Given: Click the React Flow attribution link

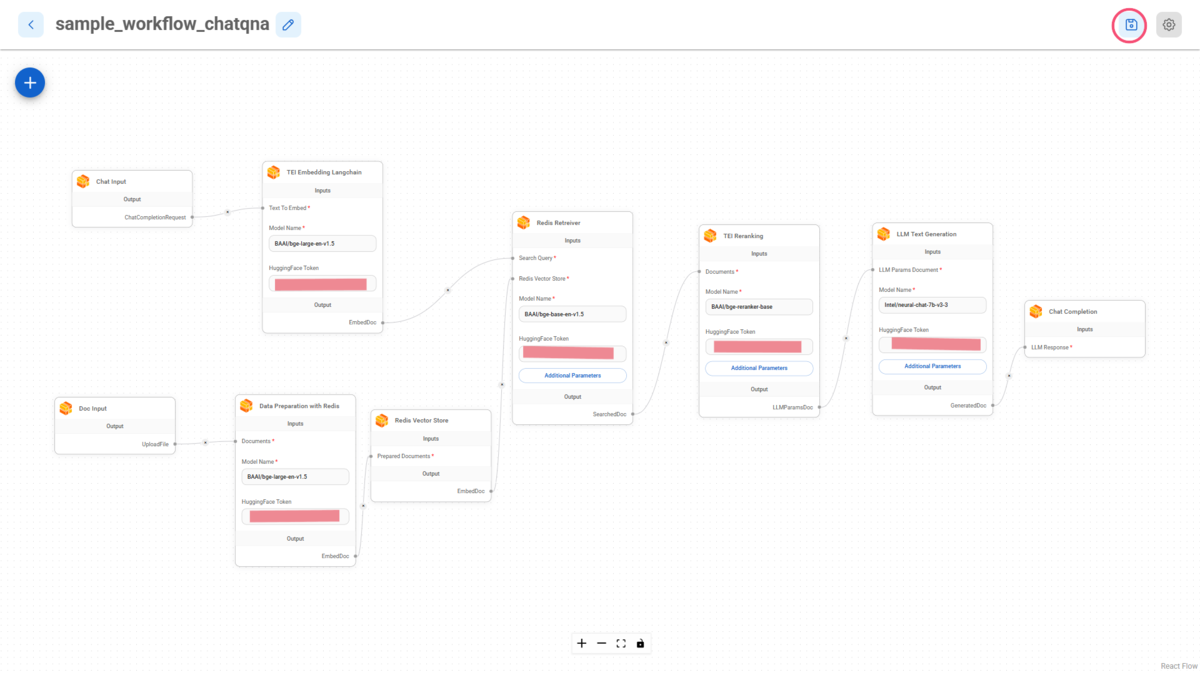Looking at the screenshot, I should point(1178,665).
